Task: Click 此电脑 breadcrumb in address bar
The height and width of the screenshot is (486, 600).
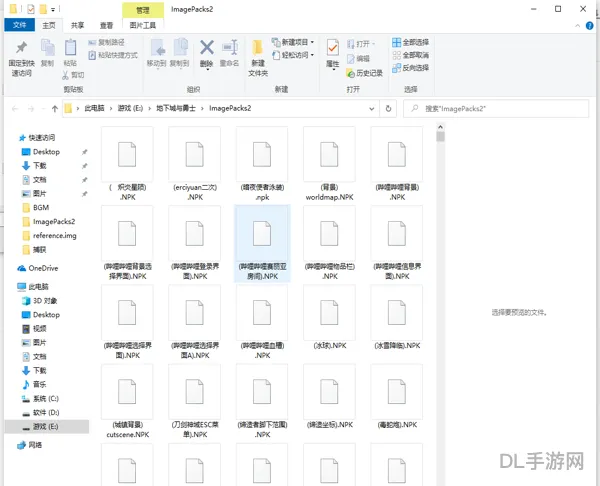Action: point(94,109)
